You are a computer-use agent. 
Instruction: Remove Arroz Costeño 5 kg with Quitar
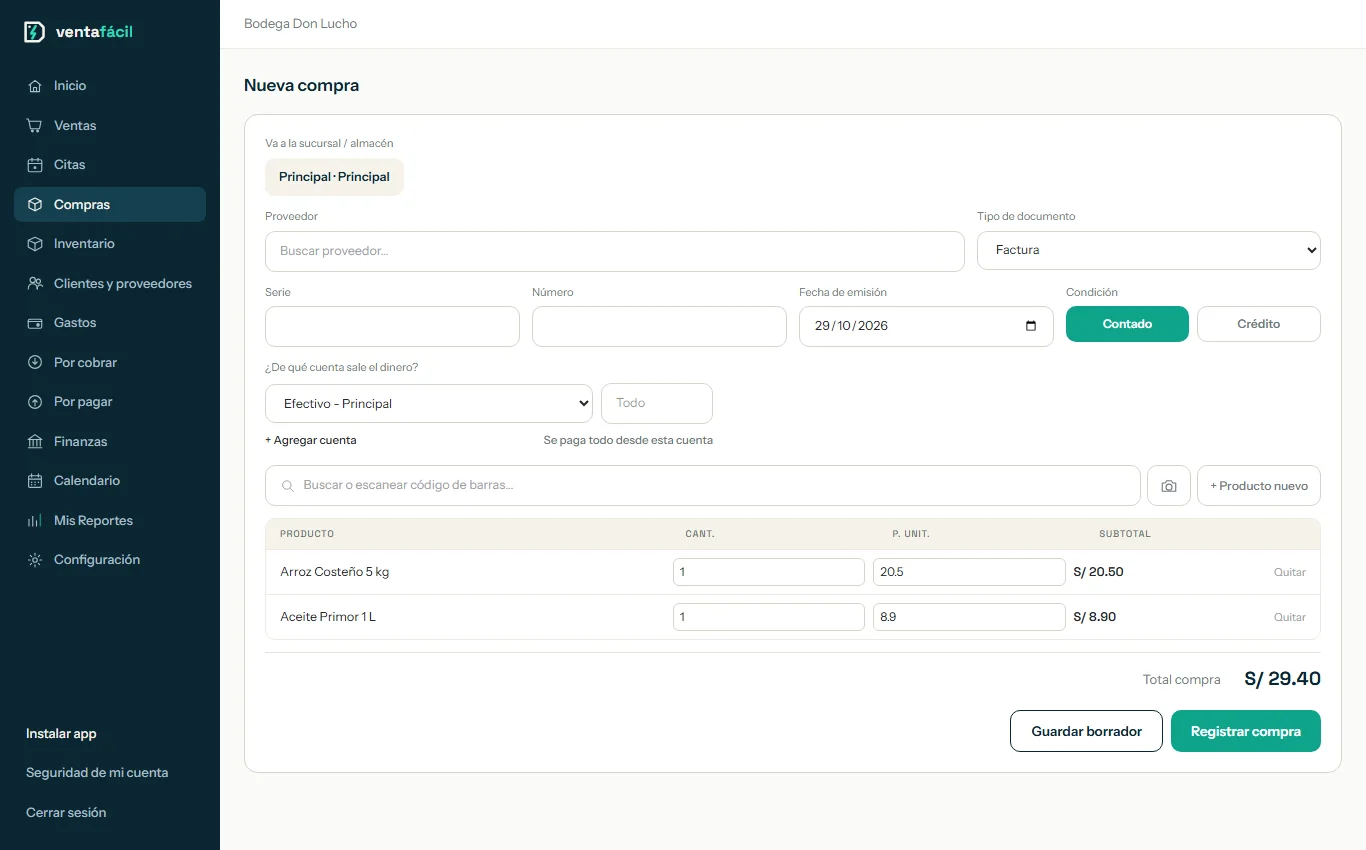(x=1289, y=572)
